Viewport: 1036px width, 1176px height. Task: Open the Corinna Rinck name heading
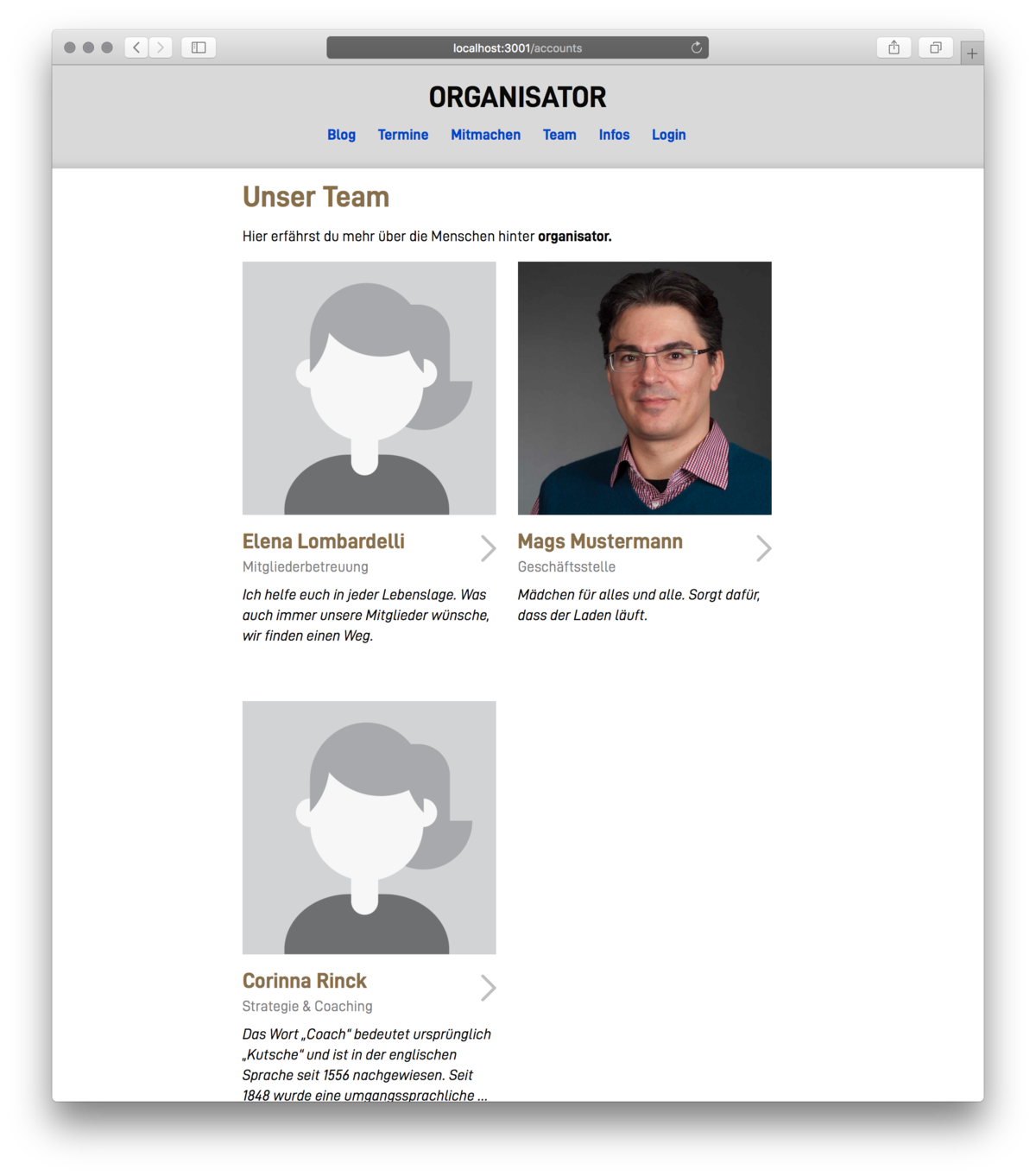tap(305, 981)
